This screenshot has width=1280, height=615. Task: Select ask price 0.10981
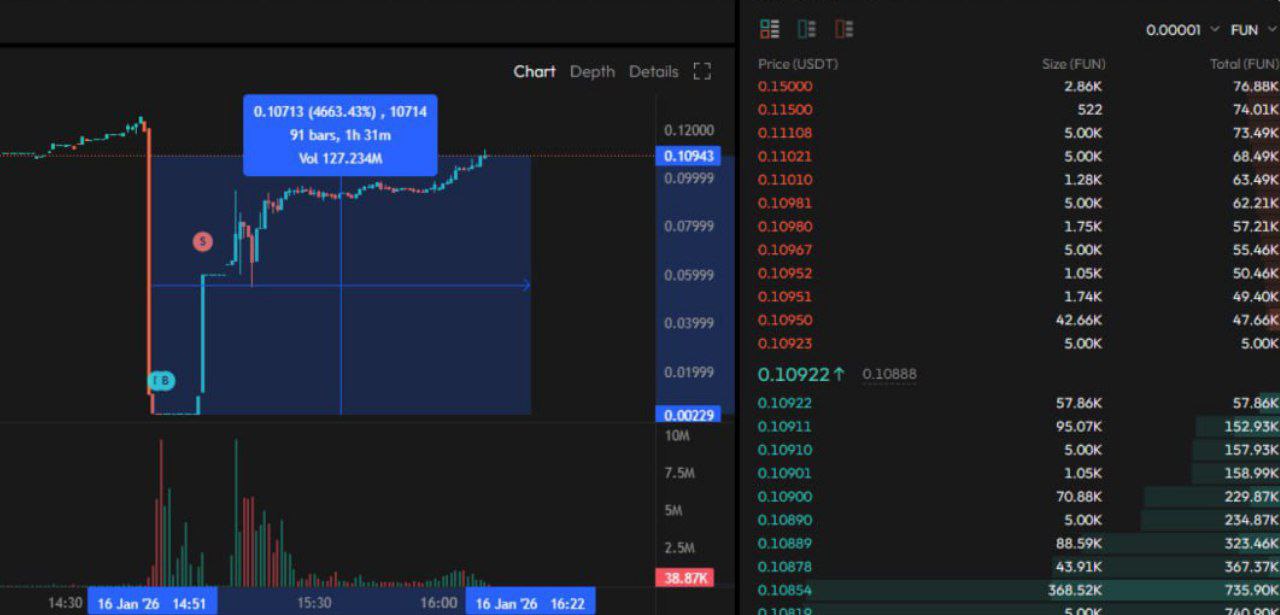coord(785,203)
